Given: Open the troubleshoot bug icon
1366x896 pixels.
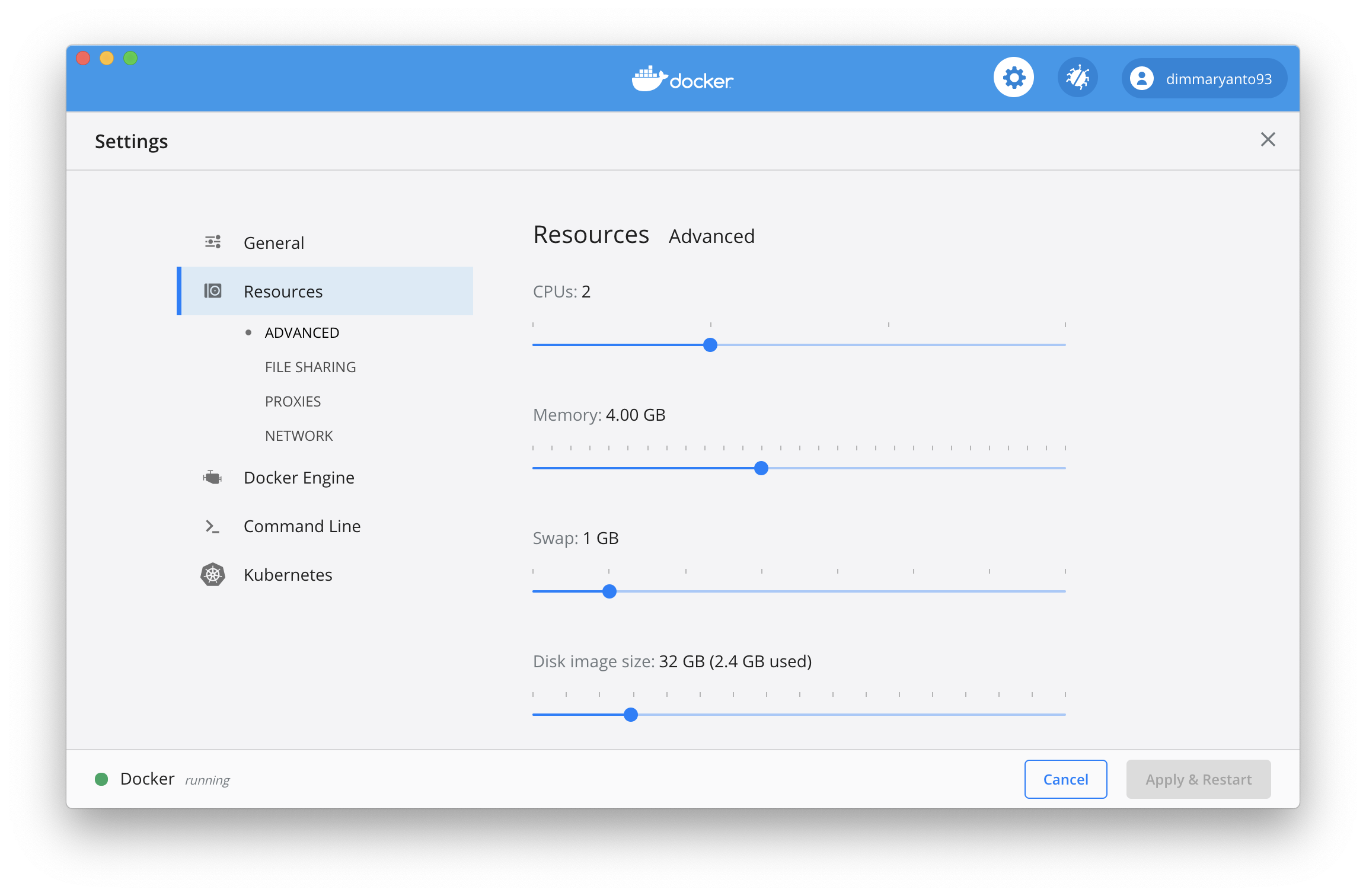Looking at the screenshot, I should pos(1078,78).
